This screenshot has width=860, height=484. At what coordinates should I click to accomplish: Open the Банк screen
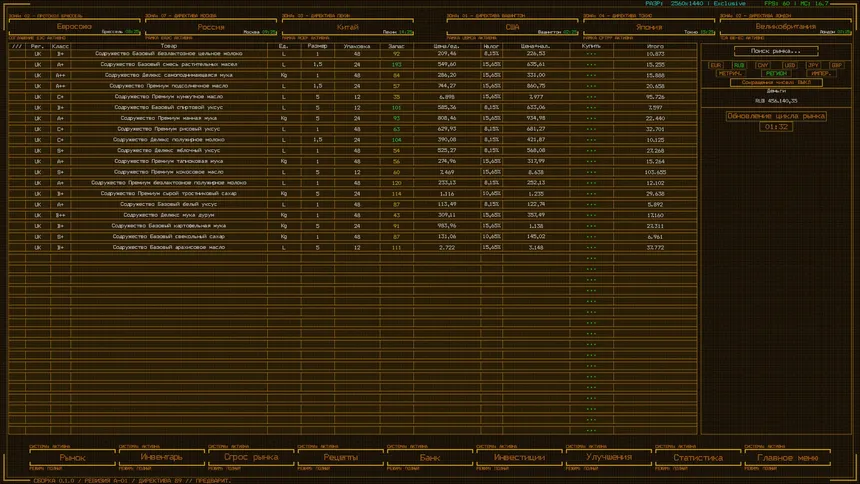coord(430,457)
